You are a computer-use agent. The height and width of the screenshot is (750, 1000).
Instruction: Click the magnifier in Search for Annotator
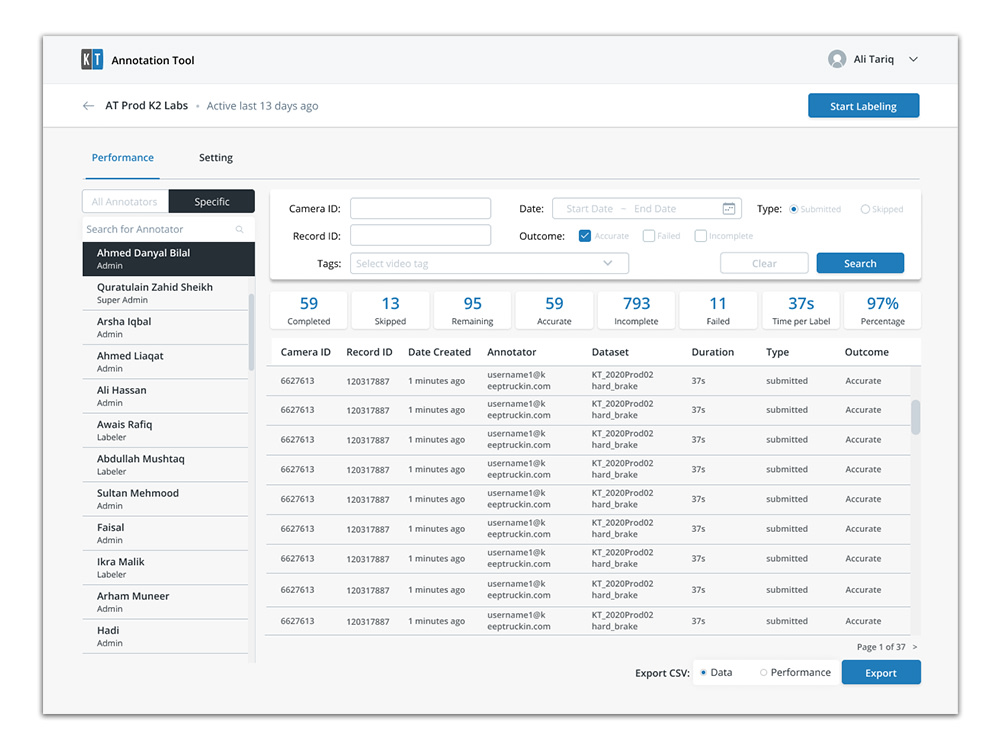(239, 229)
